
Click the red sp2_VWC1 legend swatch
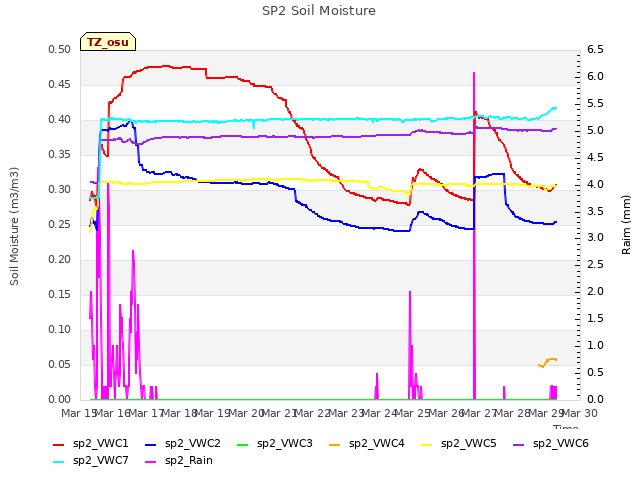[59, 444]
